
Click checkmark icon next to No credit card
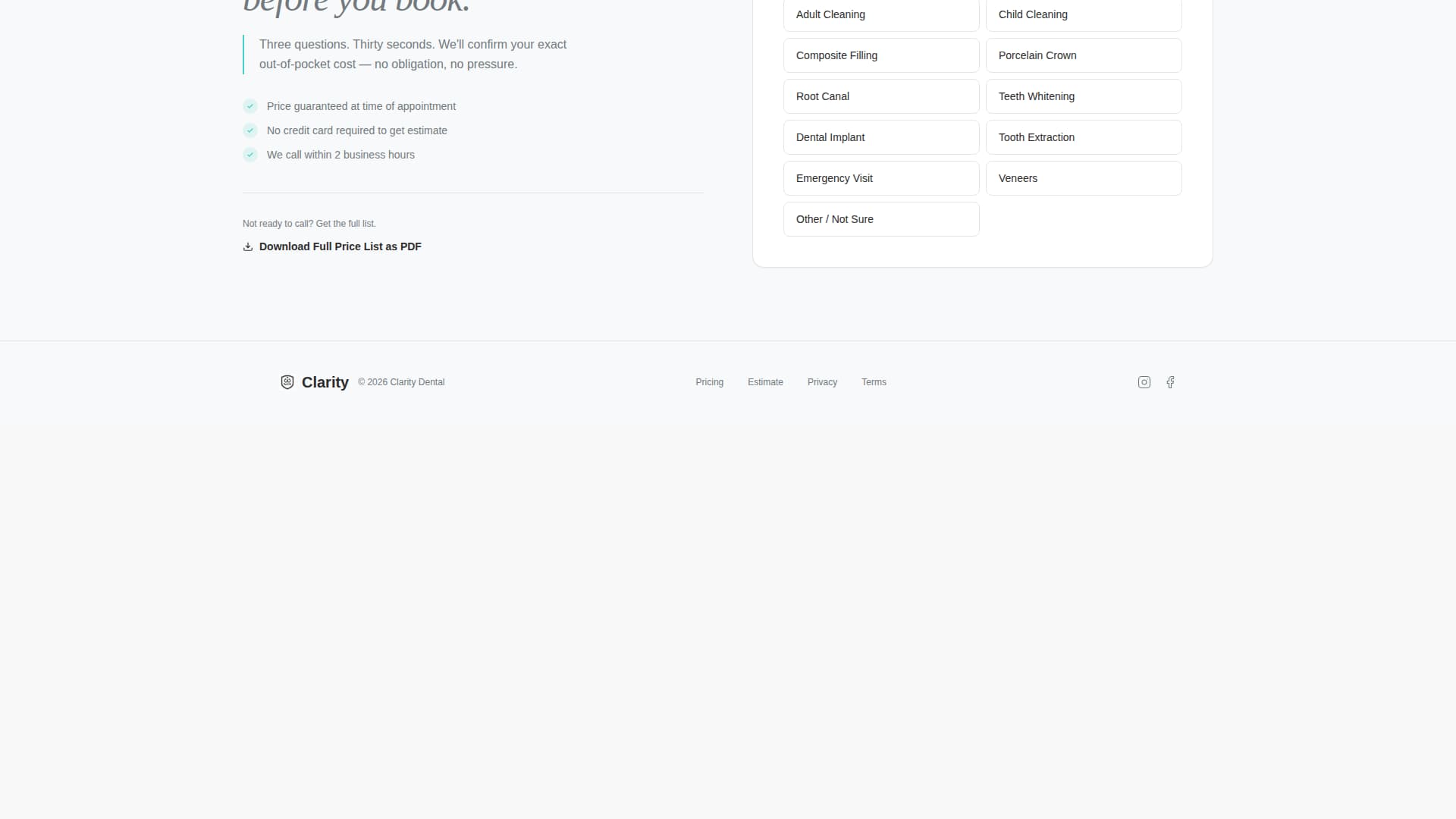point(250,130)
